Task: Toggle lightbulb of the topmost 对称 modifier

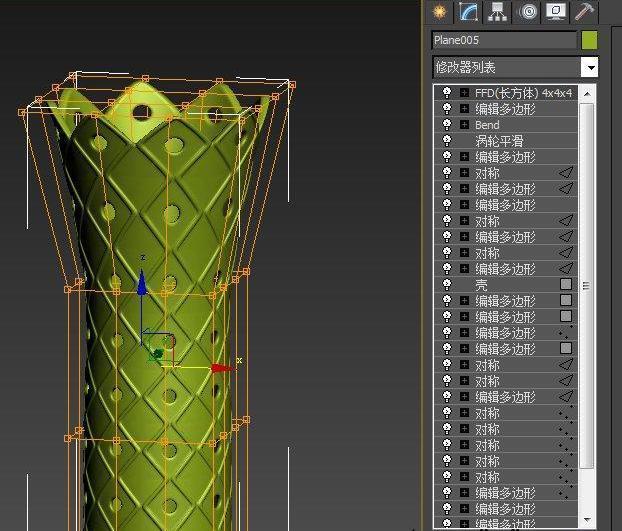Action: coord(447,173)
